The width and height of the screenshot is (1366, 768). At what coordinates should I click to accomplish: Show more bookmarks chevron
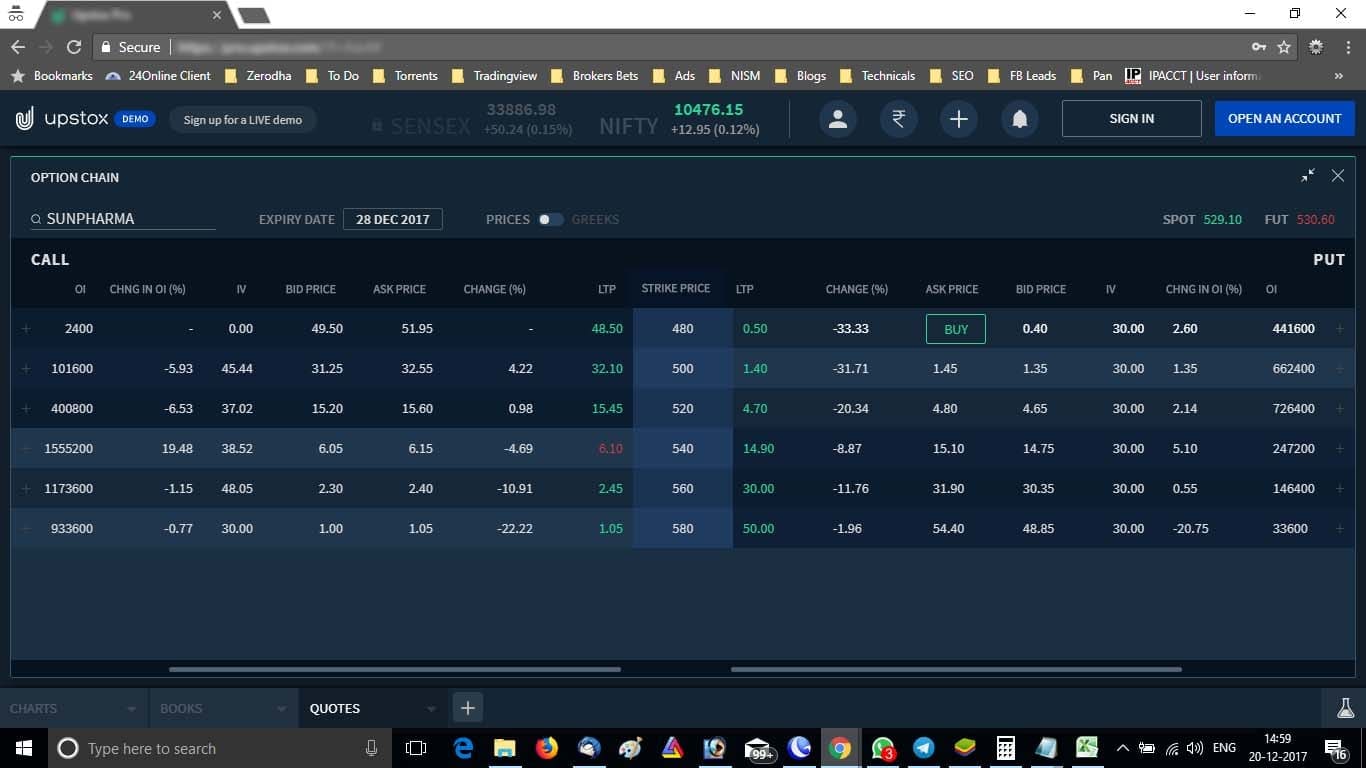click(x=1339, y=75)
